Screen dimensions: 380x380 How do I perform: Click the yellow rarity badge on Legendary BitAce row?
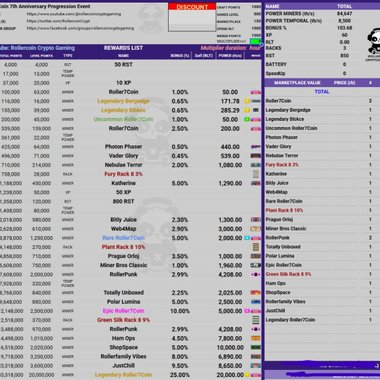[x=247, y=110]
